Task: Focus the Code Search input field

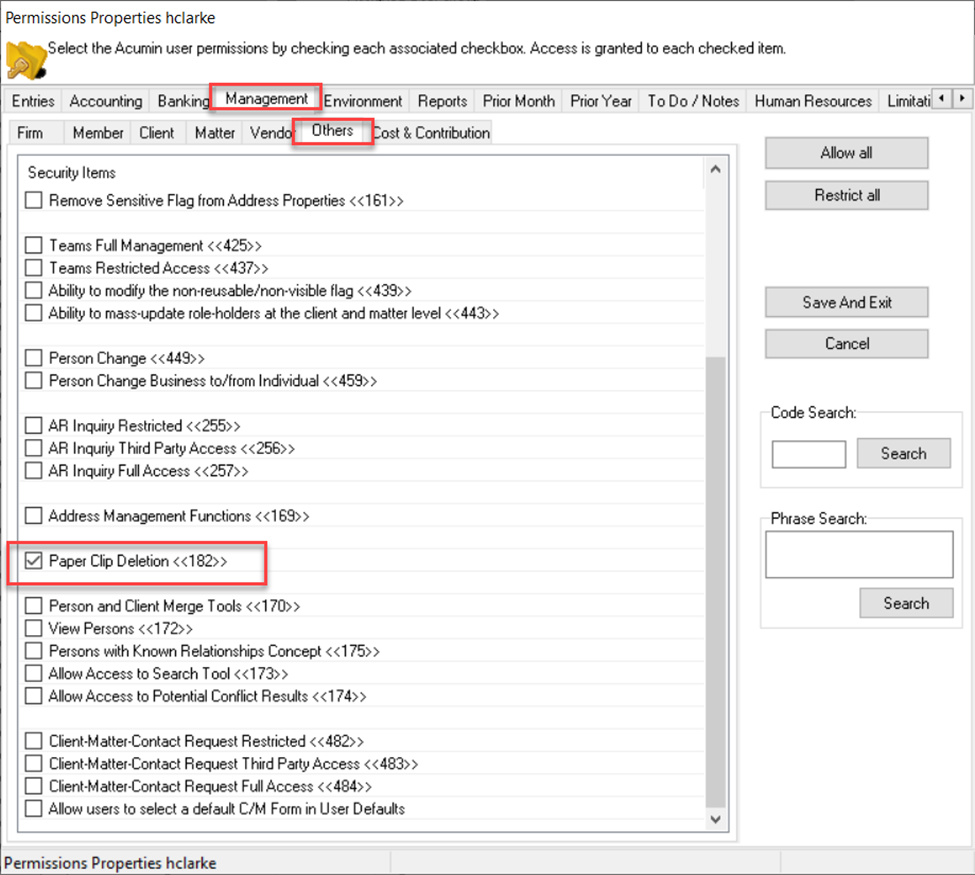Action: [x=808, y=454]
